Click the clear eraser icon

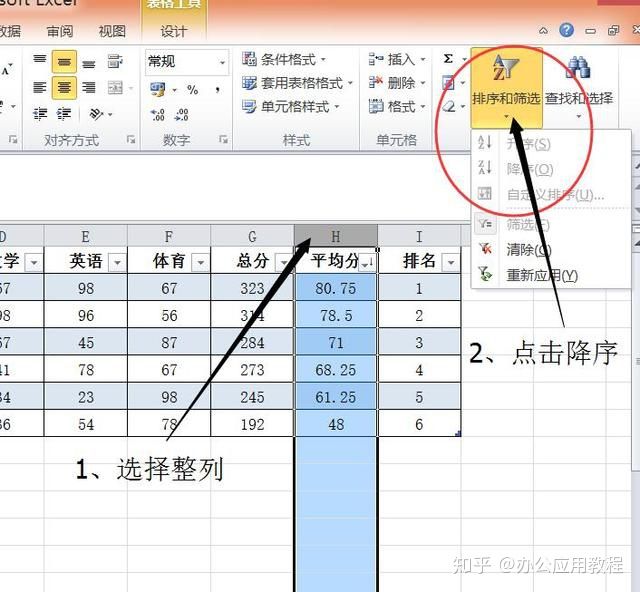[x=449, y=107]
